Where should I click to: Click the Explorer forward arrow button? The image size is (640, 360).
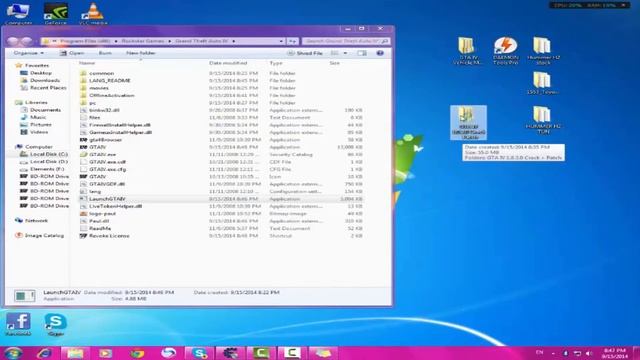click(x=27, y=41)
